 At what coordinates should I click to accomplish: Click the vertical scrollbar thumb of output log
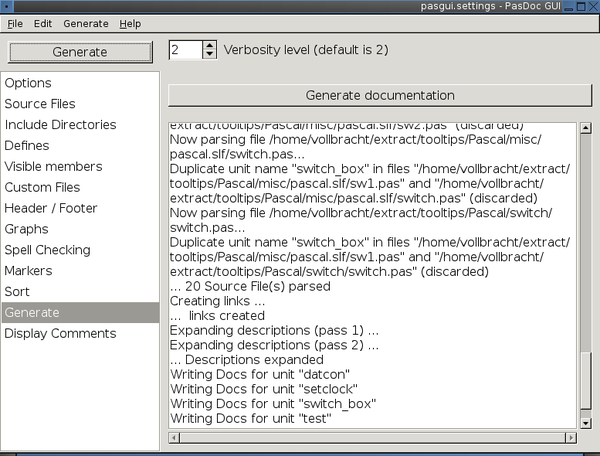[585, 381]
